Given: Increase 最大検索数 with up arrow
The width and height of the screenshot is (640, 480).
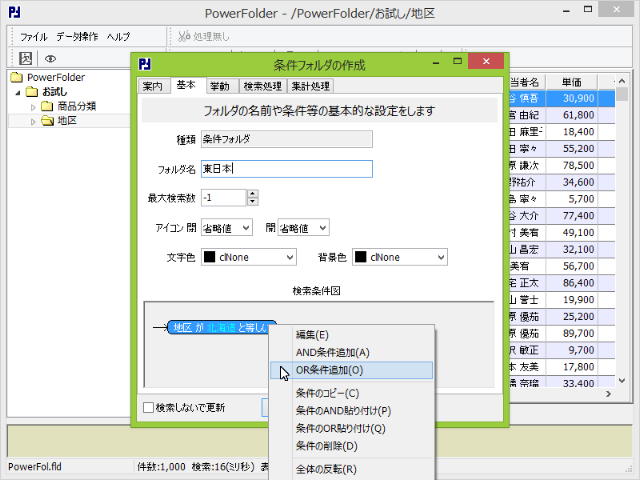Looking at the screenshot, I should pyautogui.click(x=253, y=194).
